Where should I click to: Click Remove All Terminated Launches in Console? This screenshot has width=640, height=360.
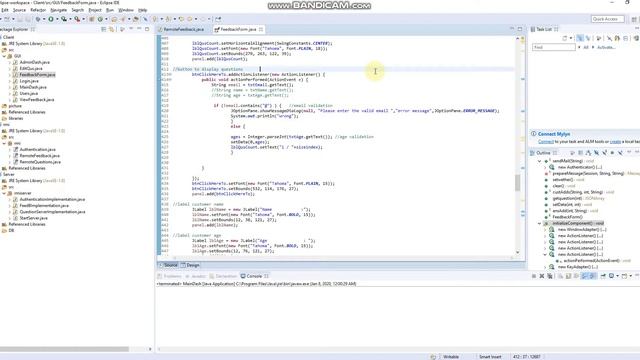pyautogui.click(x=550, y=276)
